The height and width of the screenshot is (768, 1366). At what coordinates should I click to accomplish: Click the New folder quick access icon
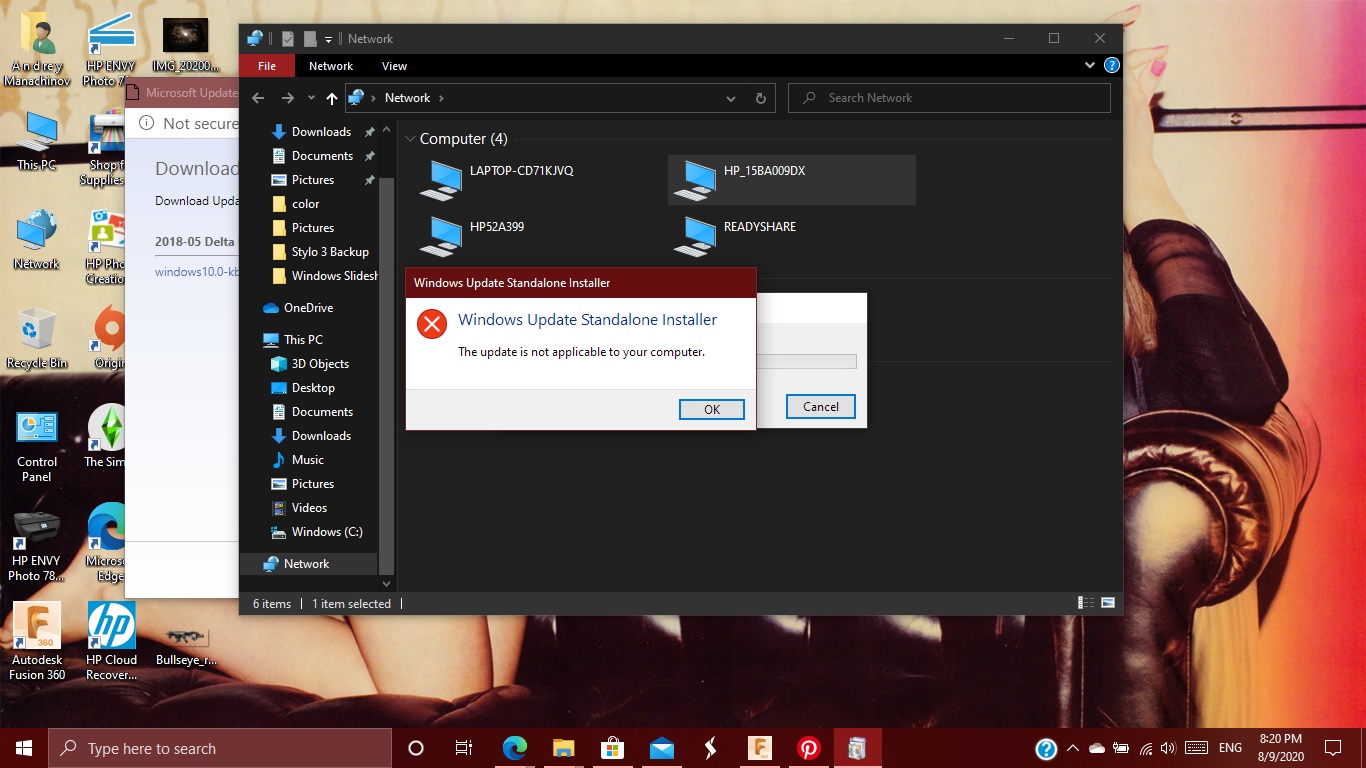click(x=310, y=39)
